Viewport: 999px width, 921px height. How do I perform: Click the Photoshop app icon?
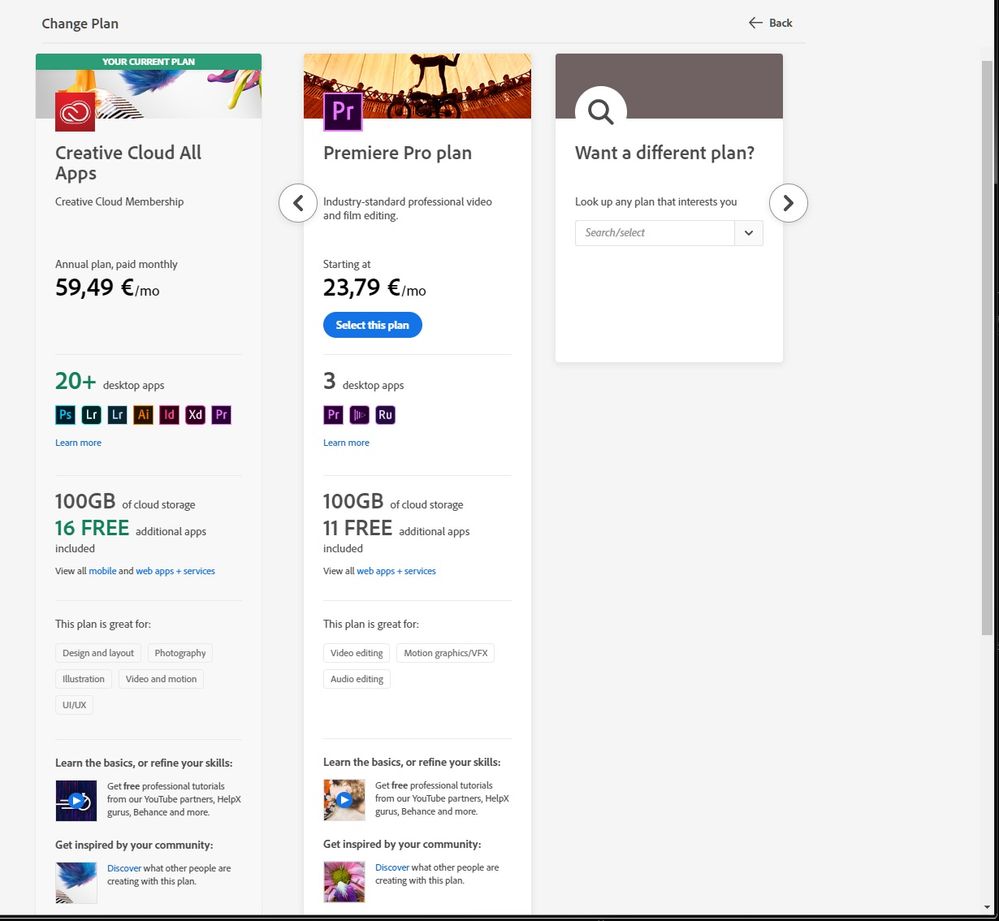tap(66, 414)
